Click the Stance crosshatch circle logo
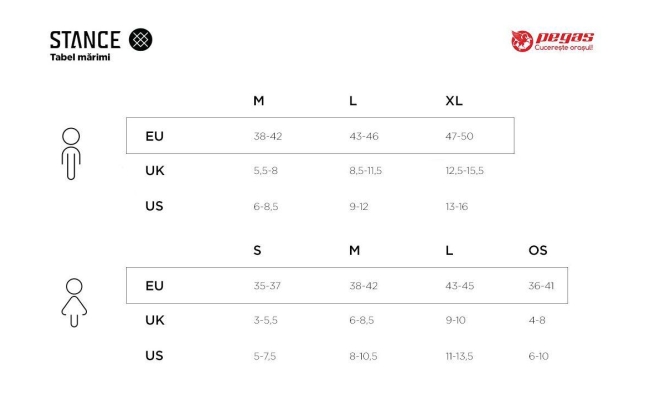Viewport: 650px width, 400px height. click(141, 40)
